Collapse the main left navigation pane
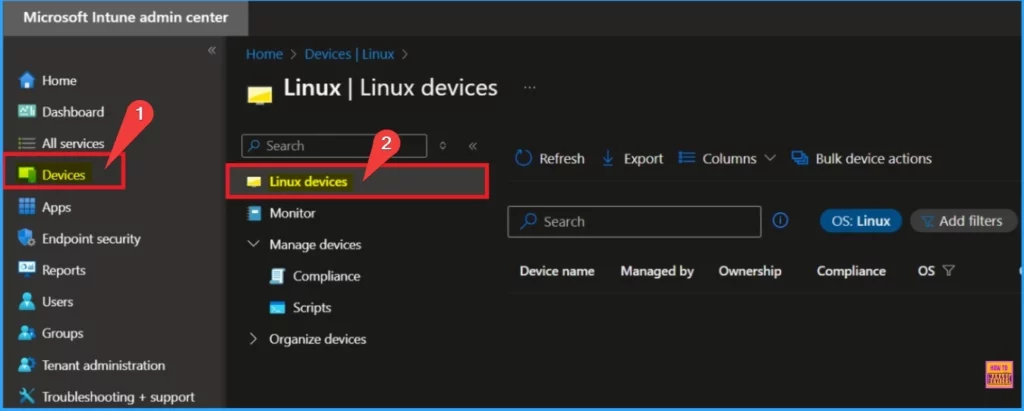The width and height of the screenshot is (1024, 411). pyautogui.click(x=212, y=50)
